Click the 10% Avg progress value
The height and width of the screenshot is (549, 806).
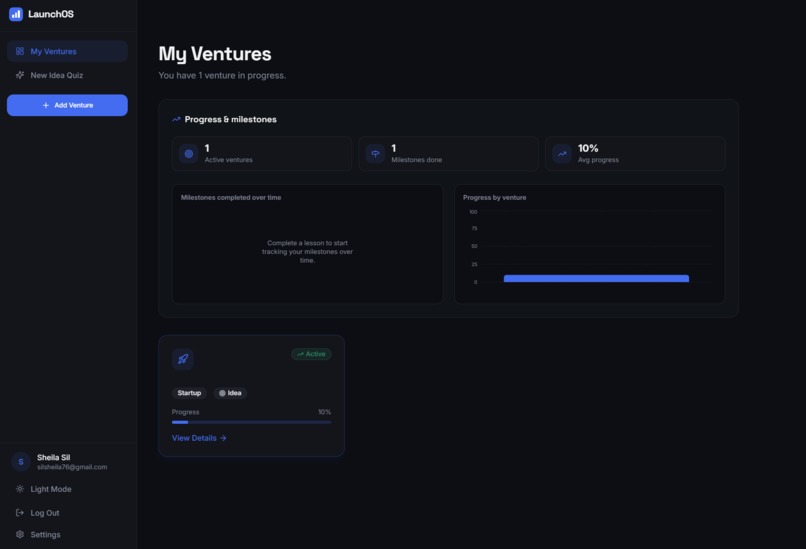coord(588,148)
